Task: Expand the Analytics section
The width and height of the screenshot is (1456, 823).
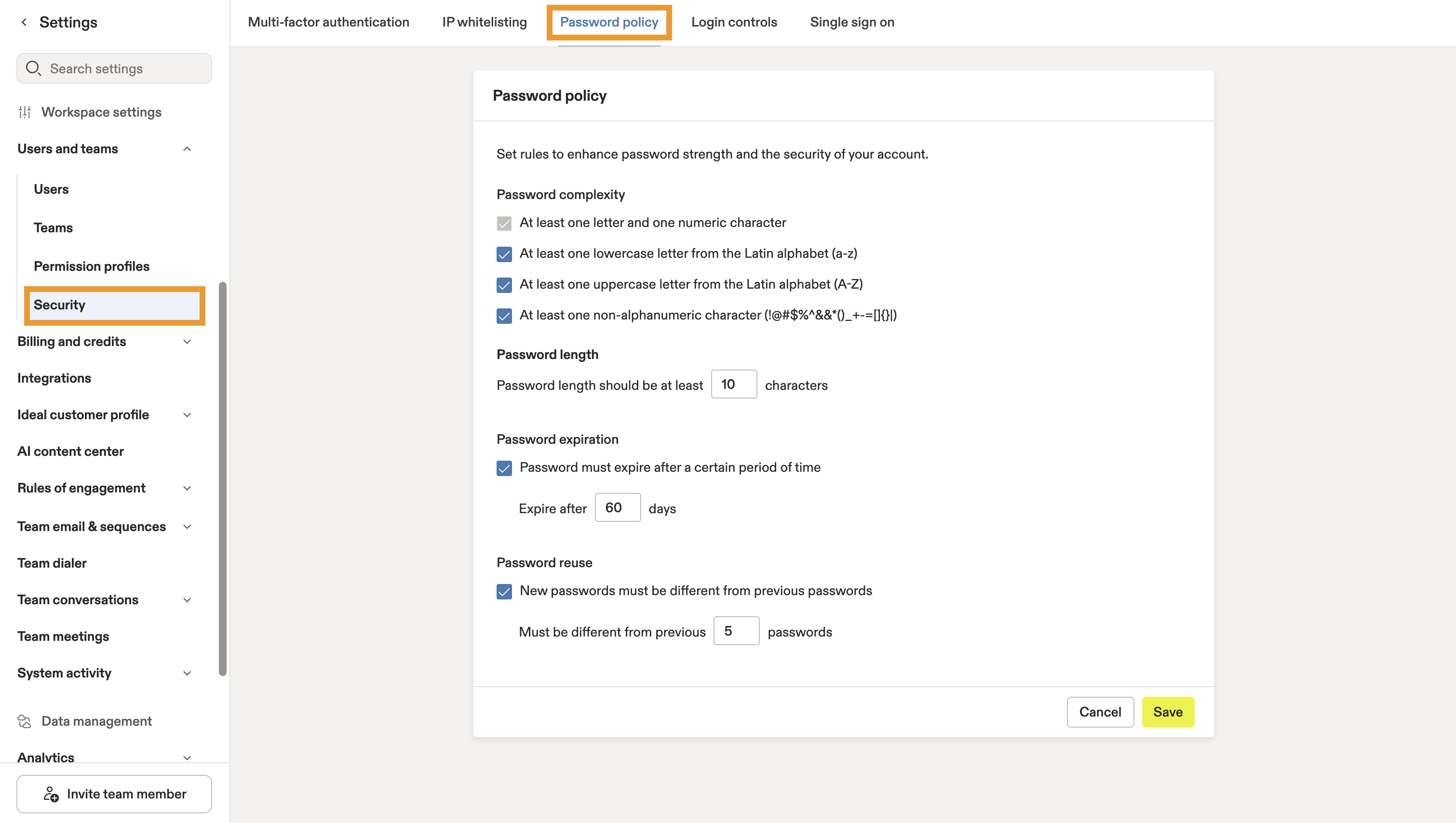Action: coord(187,757)
